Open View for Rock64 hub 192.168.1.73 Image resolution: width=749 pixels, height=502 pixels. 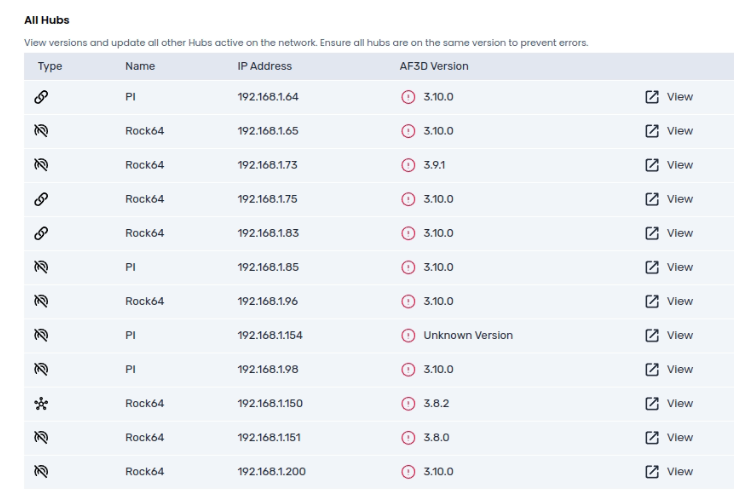(x=670, y=165)
